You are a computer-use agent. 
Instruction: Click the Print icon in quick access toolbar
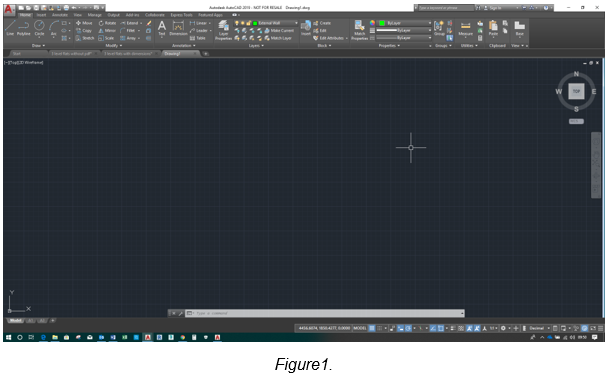click(66, 8)
